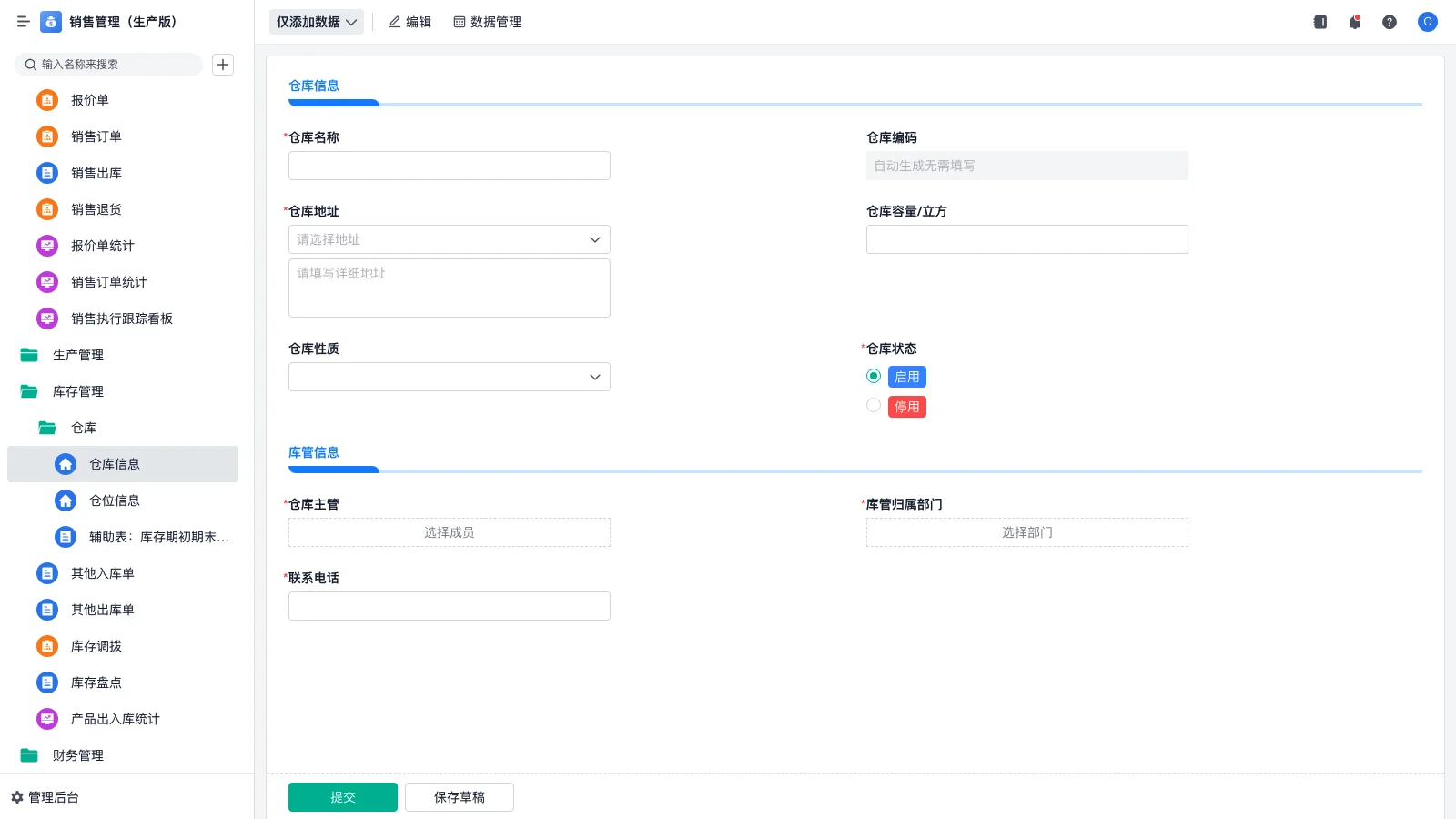Open the 仅添加数据 dropdown
The width and height of the screenshot is (1456, 819).
pos(315,21)
